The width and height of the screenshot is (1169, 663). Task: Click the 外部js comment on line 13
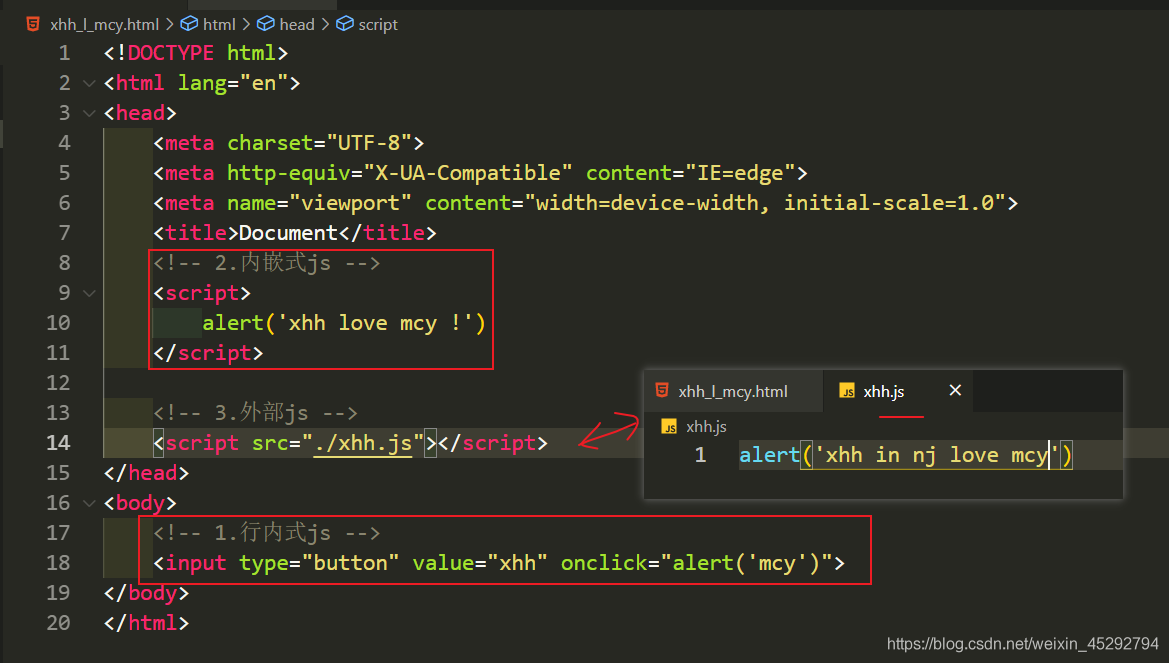(256, 412)
